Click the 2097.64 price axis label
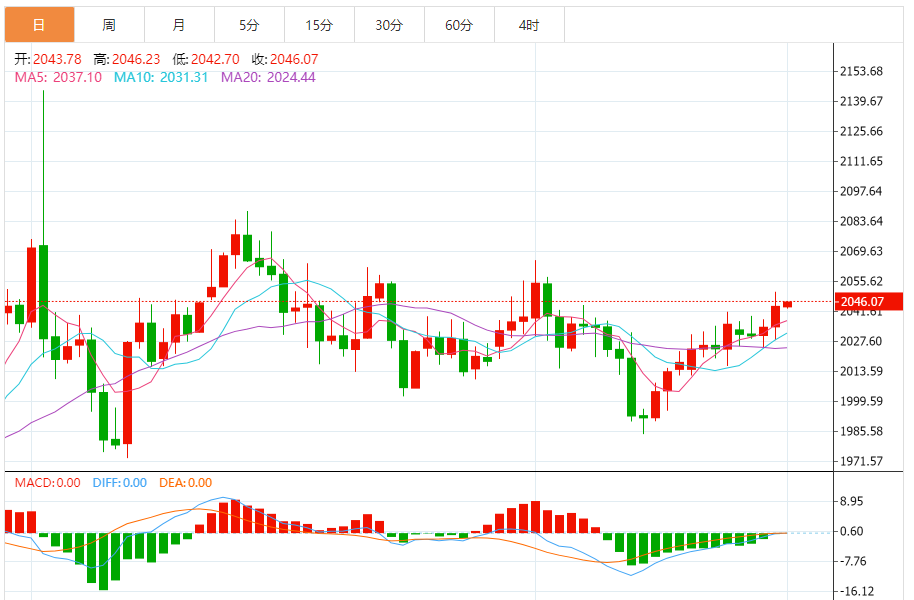Viewport: 914px width, 600px height. pyautogui.click(x=861, y=191)
